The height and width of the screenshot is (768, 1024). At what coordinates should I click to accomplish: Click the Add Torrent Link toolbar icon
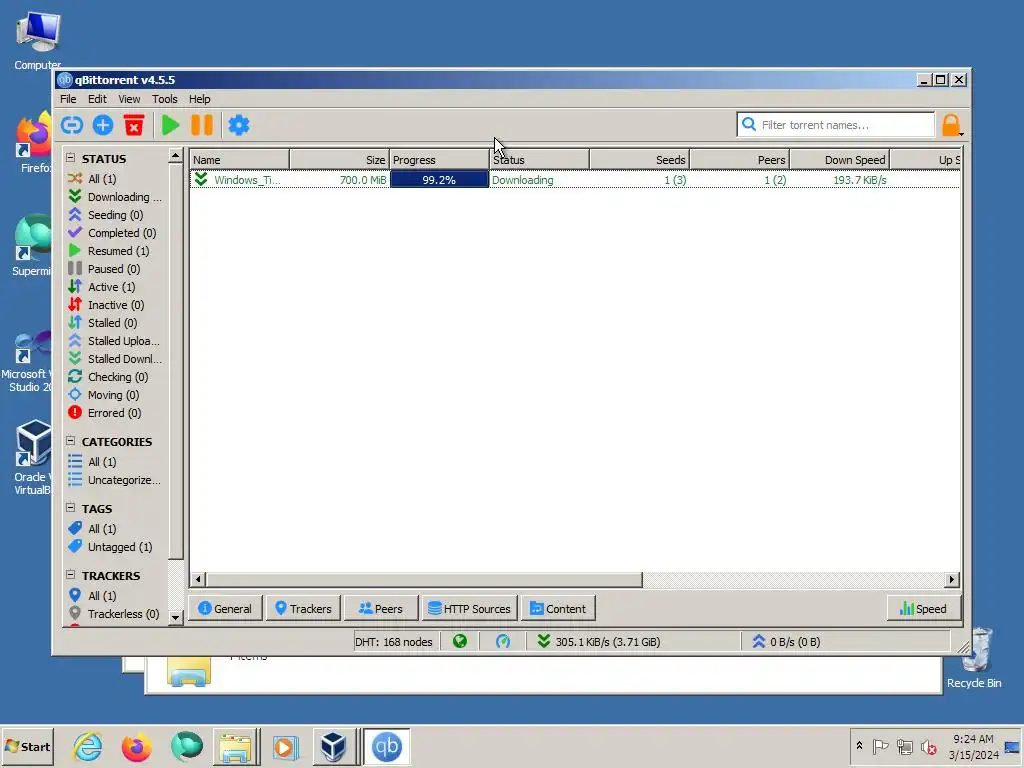point(72,125)
